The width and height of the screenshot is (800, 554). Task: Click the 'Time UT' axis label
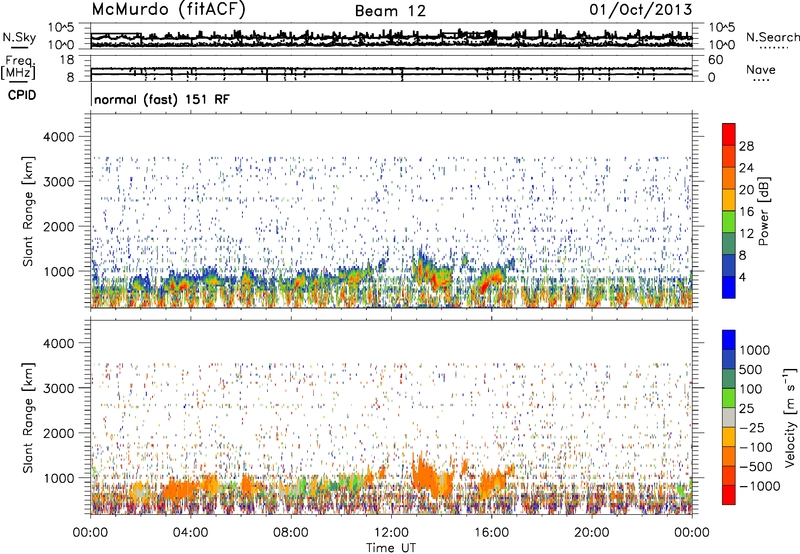click(x=391, y=548)
